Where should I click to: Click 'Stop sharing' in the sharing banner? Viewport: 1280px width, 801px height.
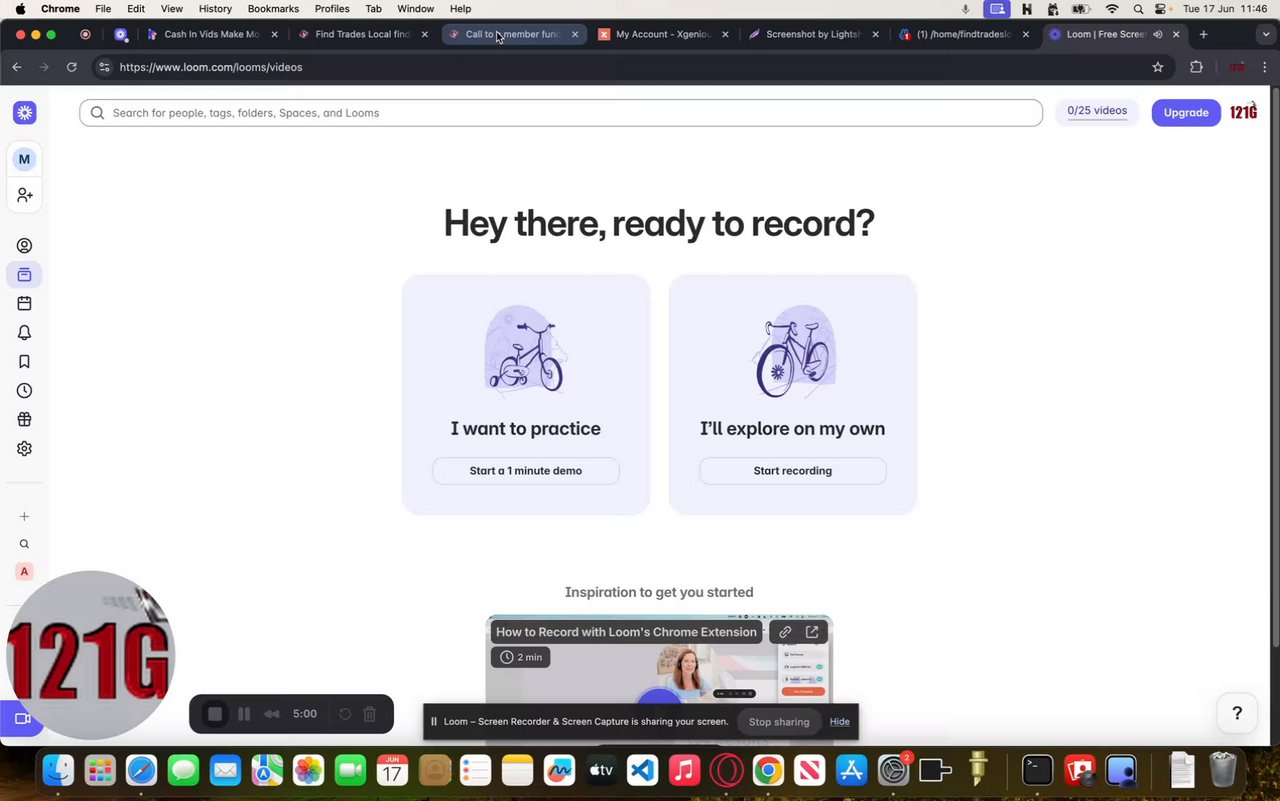point(779,722)
